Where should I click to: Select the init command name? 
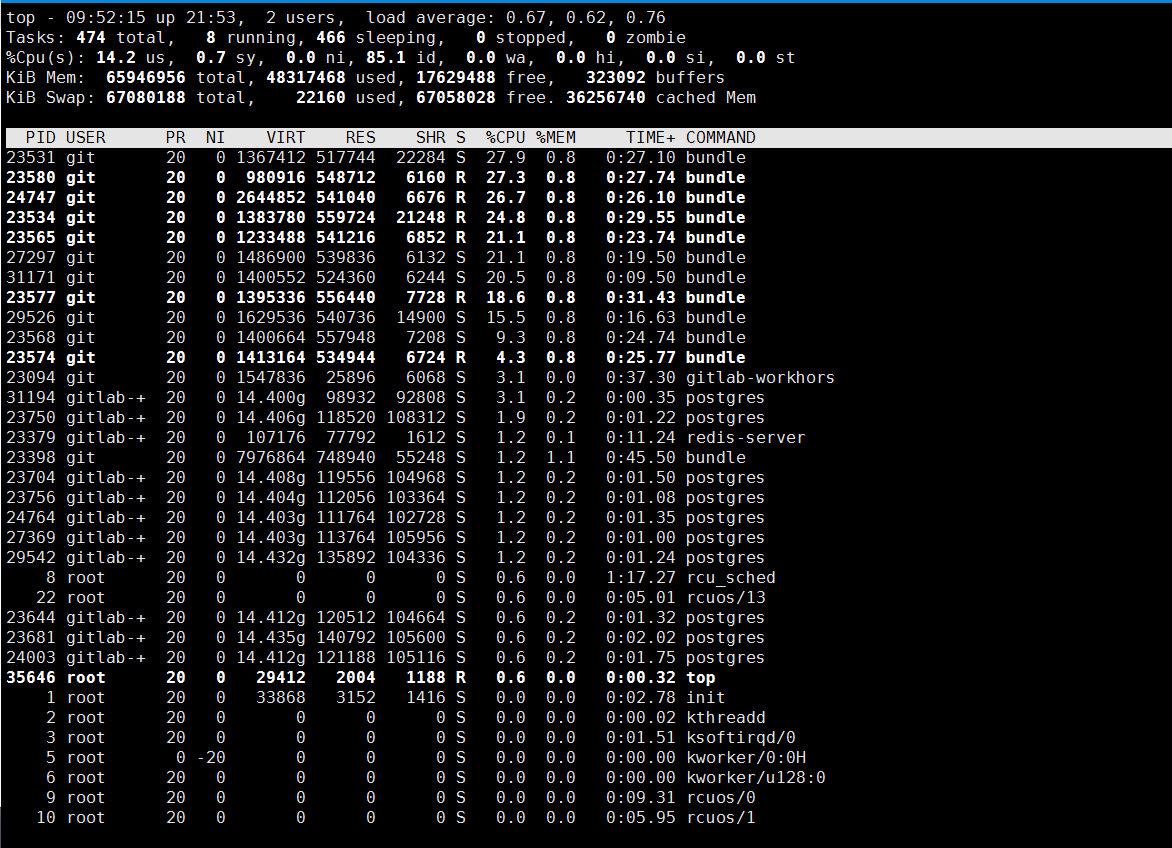tap(706, 699)
